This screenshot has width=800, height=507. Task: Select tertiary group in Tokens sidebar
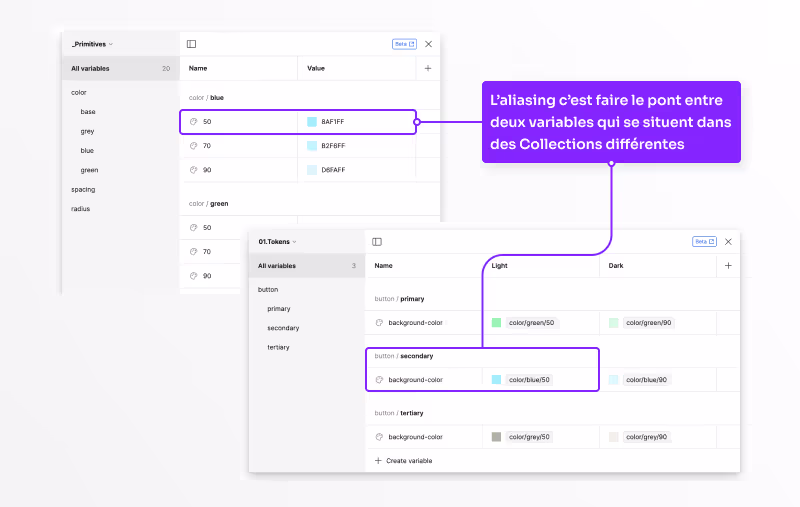coord(279,347)
